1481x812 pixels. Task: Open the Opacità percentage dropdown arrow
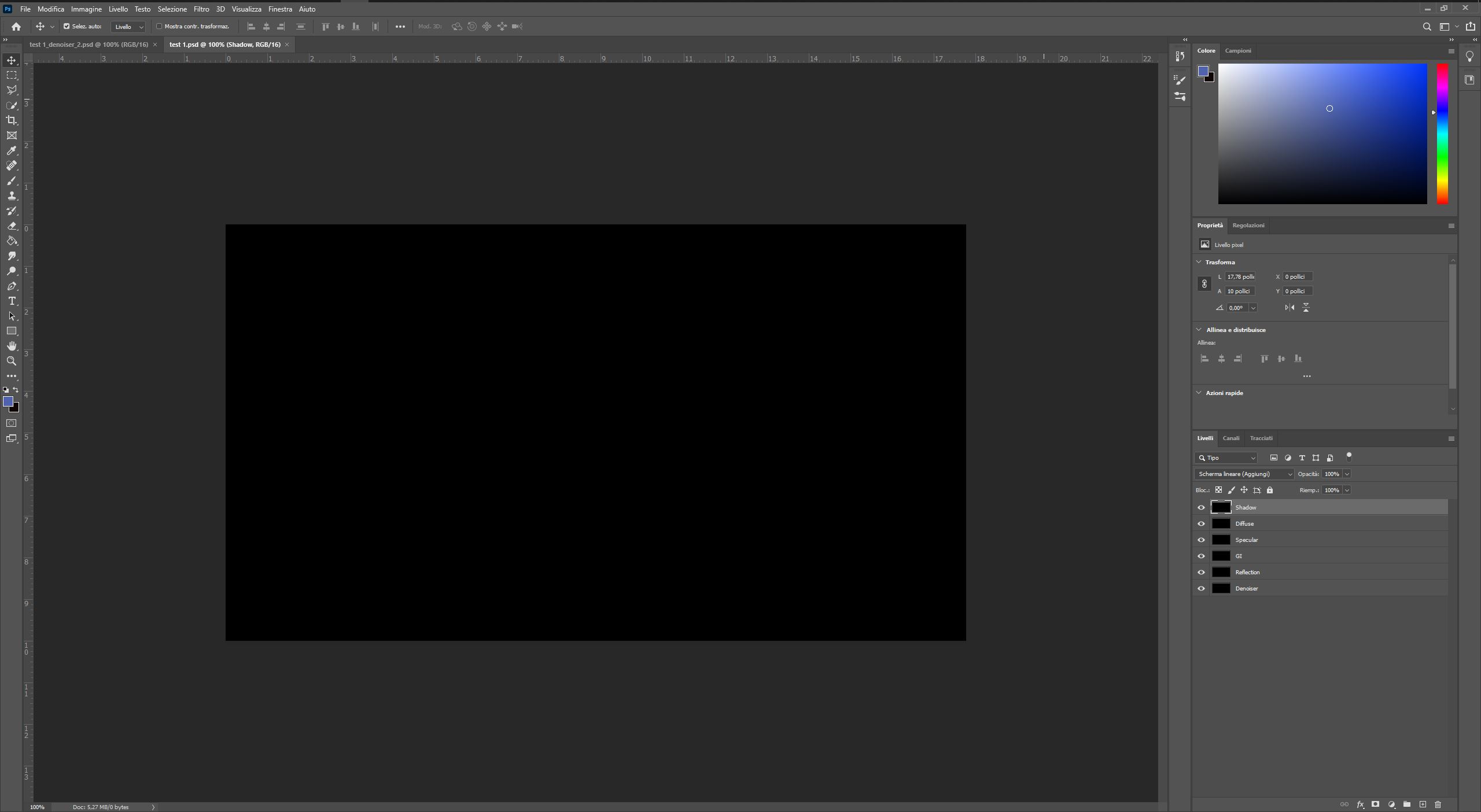click(1347, 474)
